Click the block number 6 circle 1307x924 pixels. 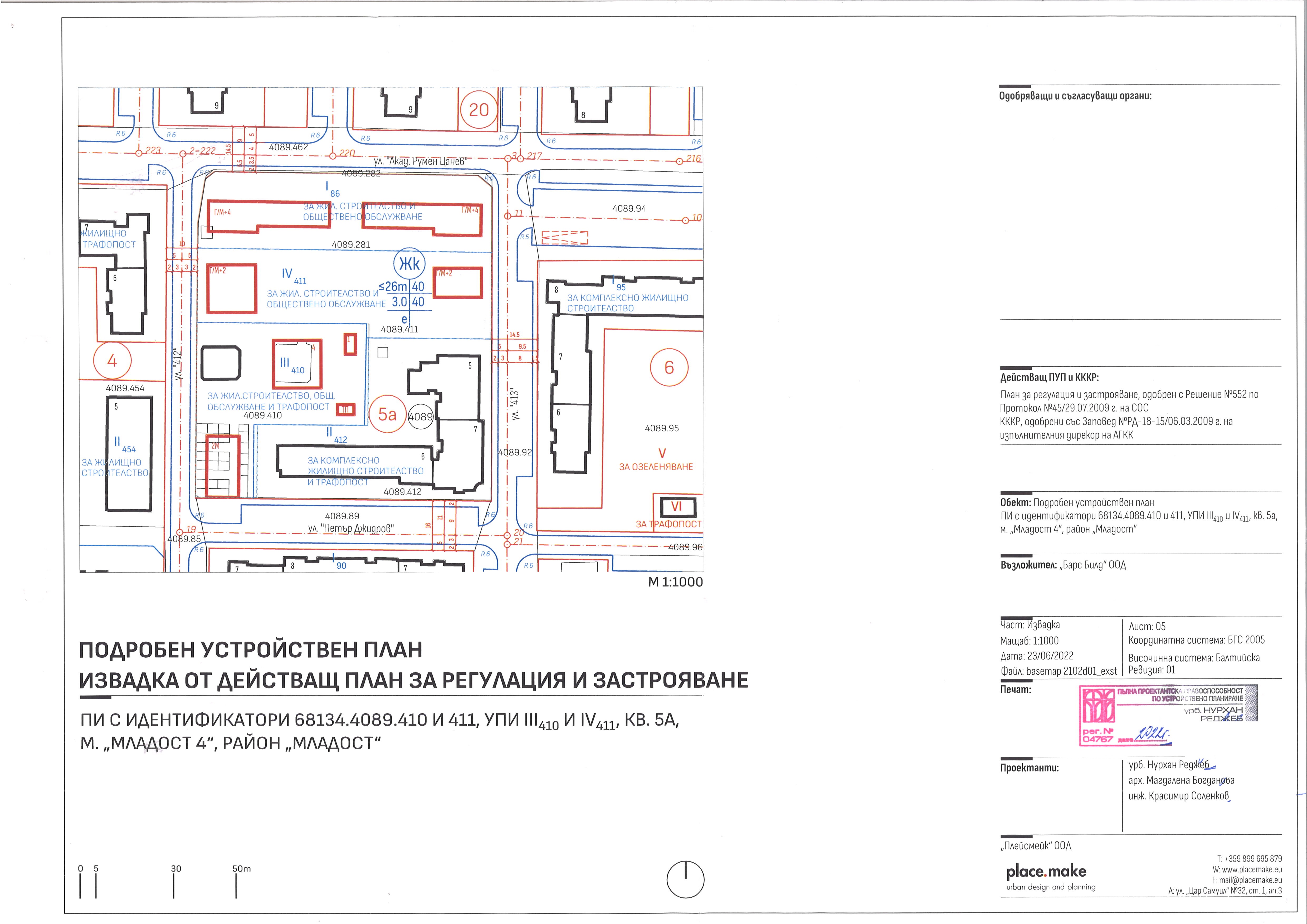(669, 368)
